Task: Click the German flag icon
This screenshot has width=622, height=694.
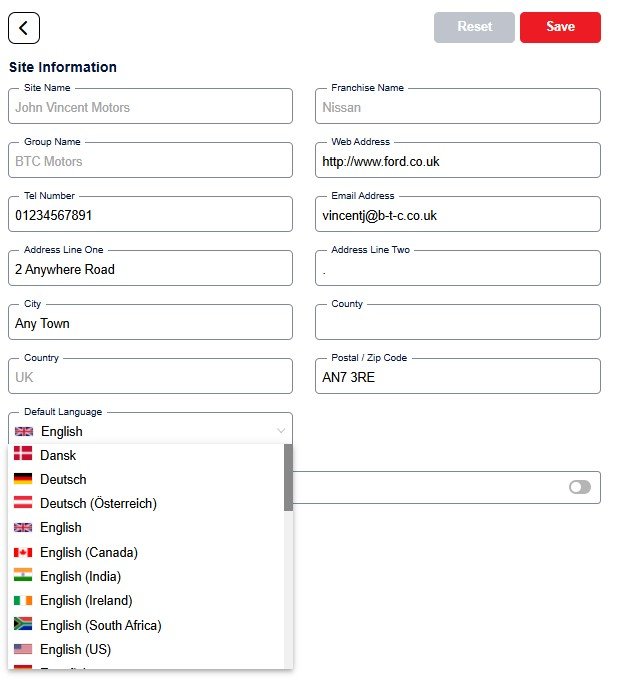Action: click(x=23, y=479)
